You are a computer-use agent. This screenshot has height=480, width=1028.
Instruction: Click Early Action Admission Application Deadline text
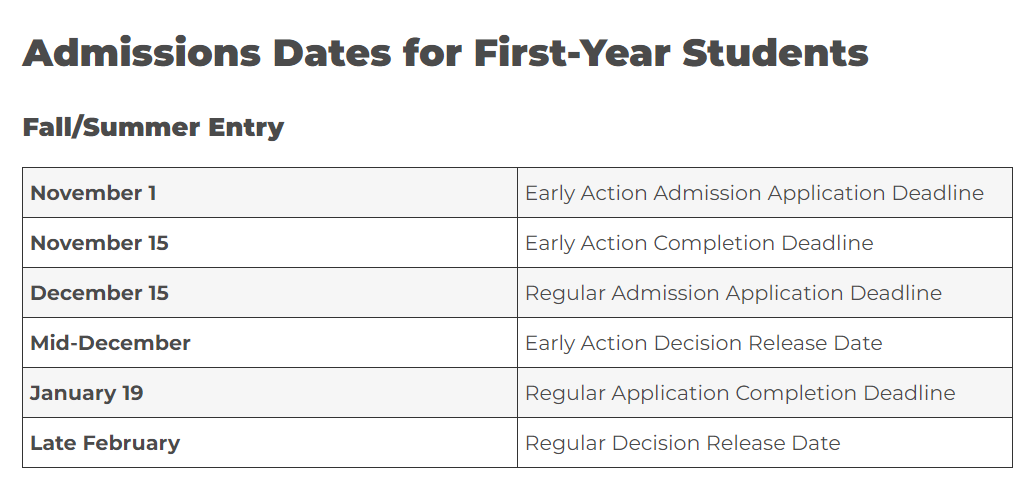point(754,193)
